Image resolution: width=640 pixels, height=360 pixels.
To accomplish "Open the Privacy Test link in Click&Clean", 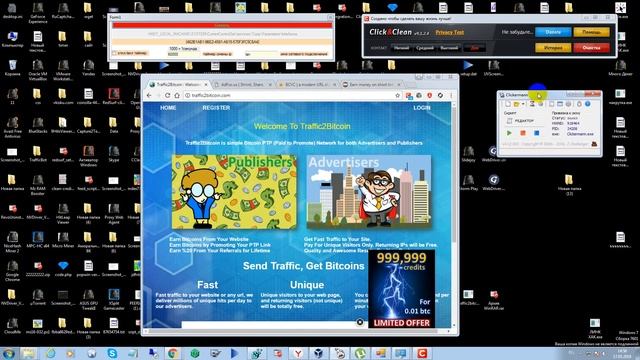I will (x=450, y=32).
